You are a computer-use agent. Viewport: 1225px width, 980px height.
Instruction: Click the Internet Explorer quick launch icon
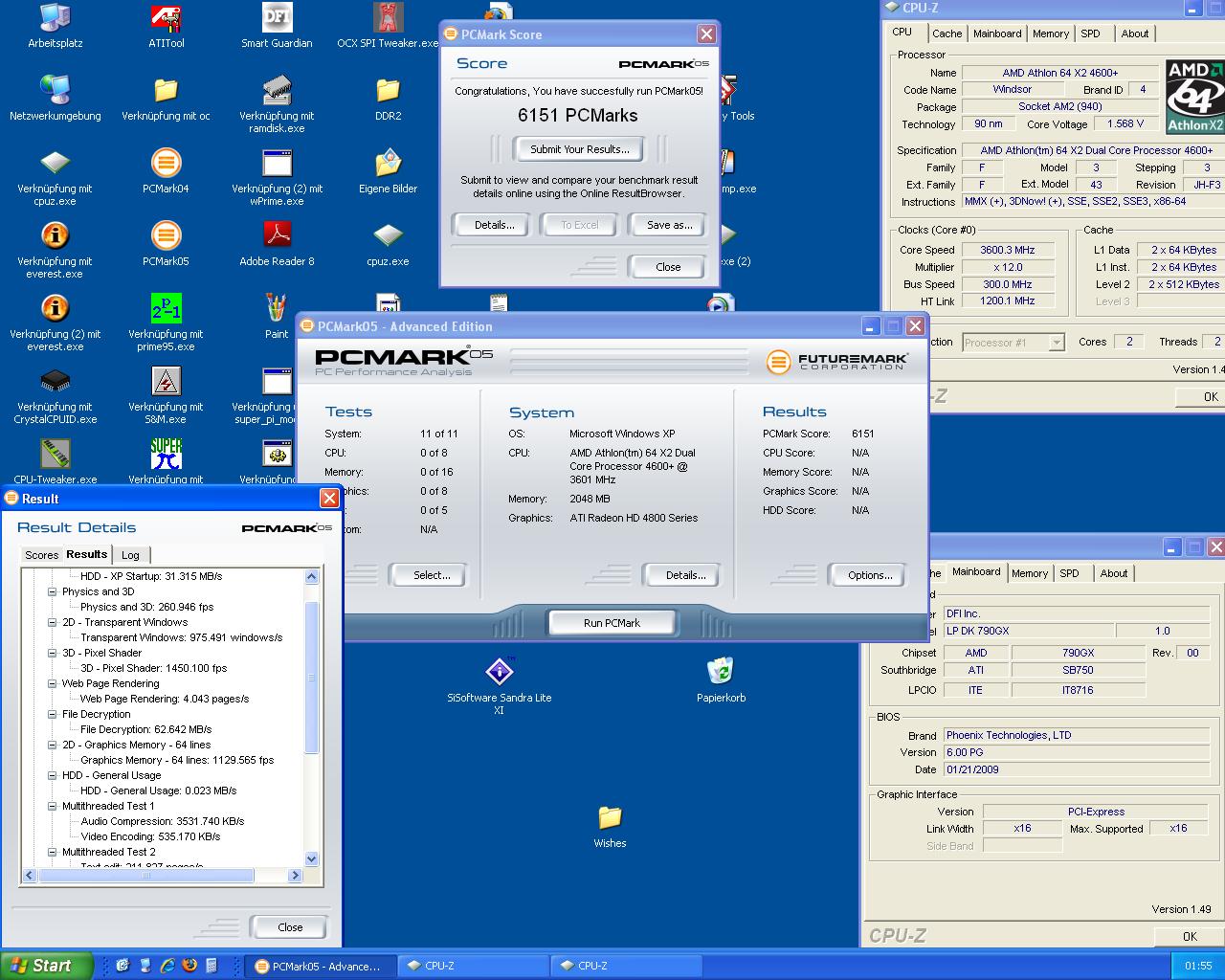167,966
